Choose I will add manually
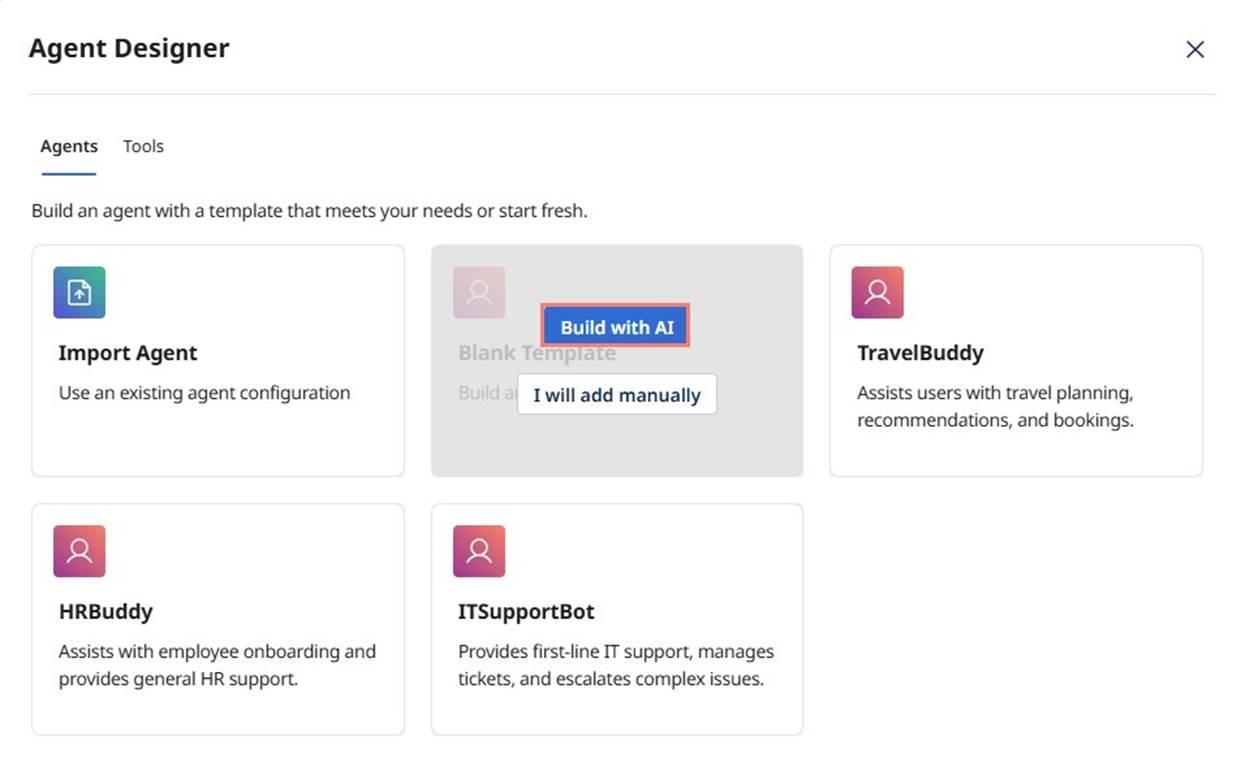Viewport: 1241px width, 771px height. pyautogui.click(x=617, y=395)
